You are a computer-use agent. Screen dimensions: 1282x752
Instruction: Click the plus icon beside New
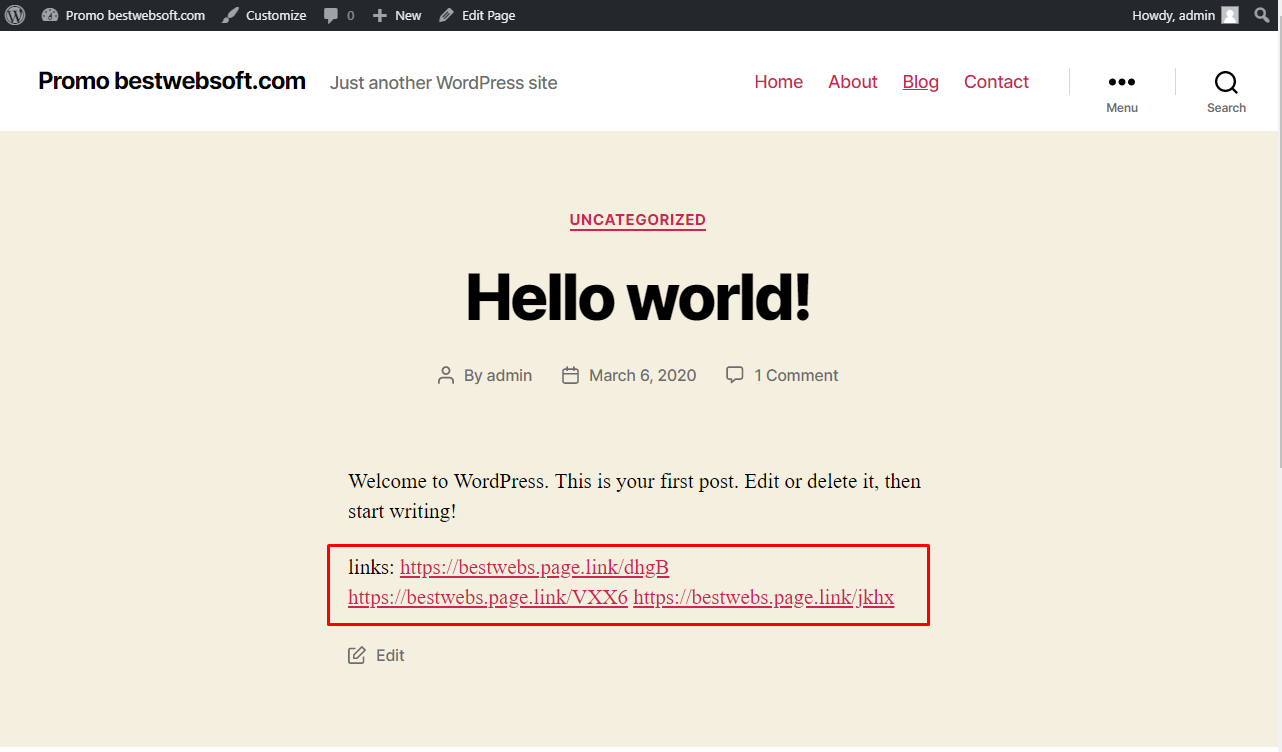click(x=379, y=16)
